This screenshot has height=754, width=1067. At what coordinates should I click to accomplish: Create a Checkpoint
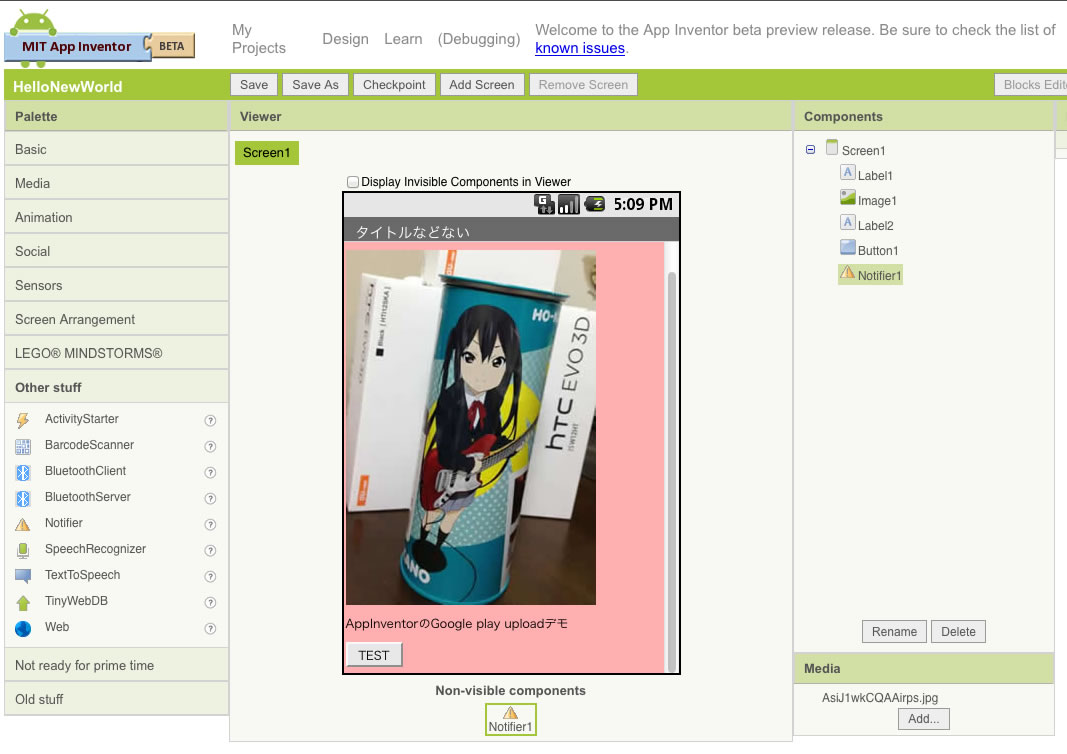394,84
